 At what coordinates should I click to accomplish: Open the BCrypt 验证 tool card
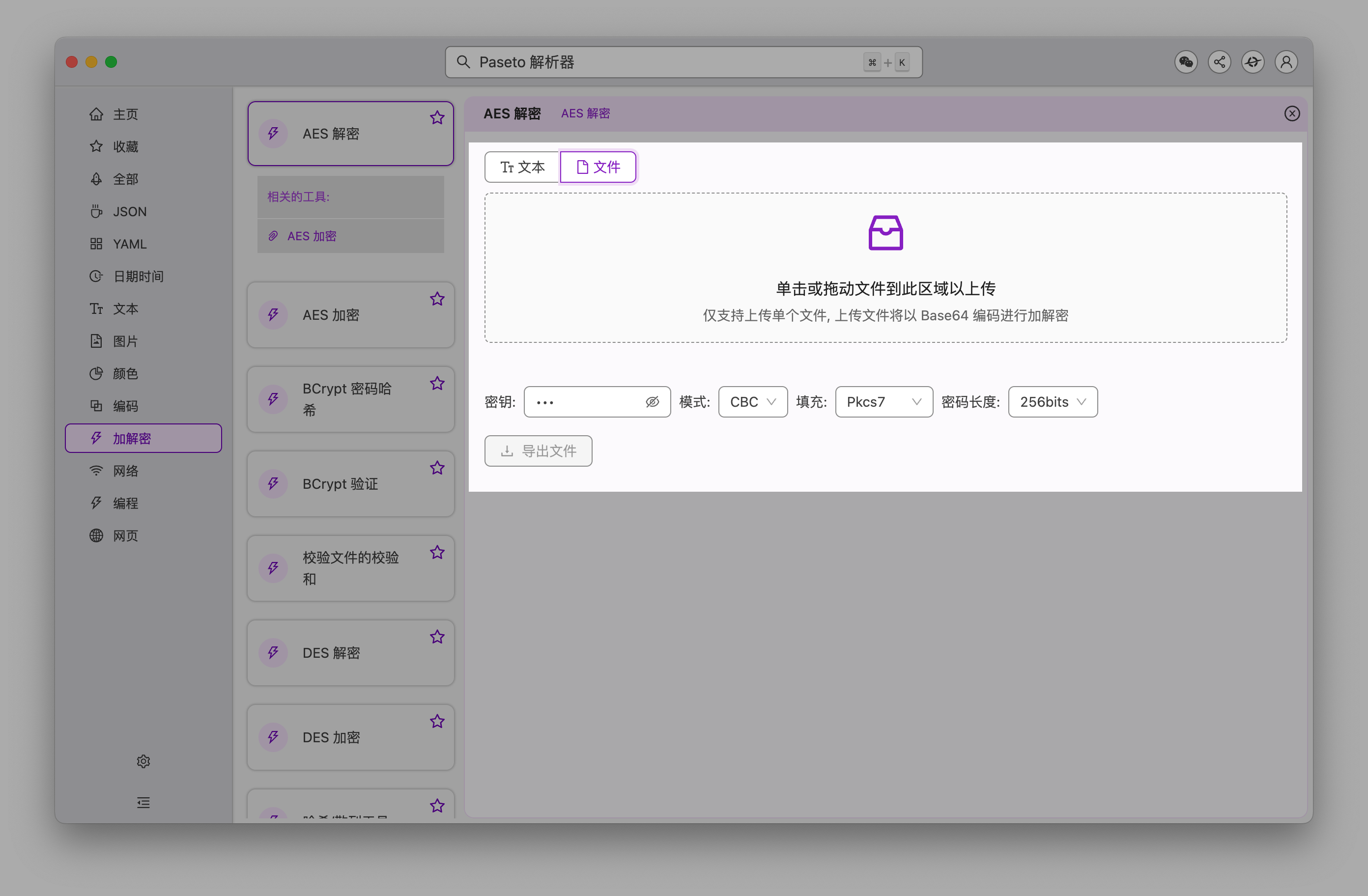point(351,484)
